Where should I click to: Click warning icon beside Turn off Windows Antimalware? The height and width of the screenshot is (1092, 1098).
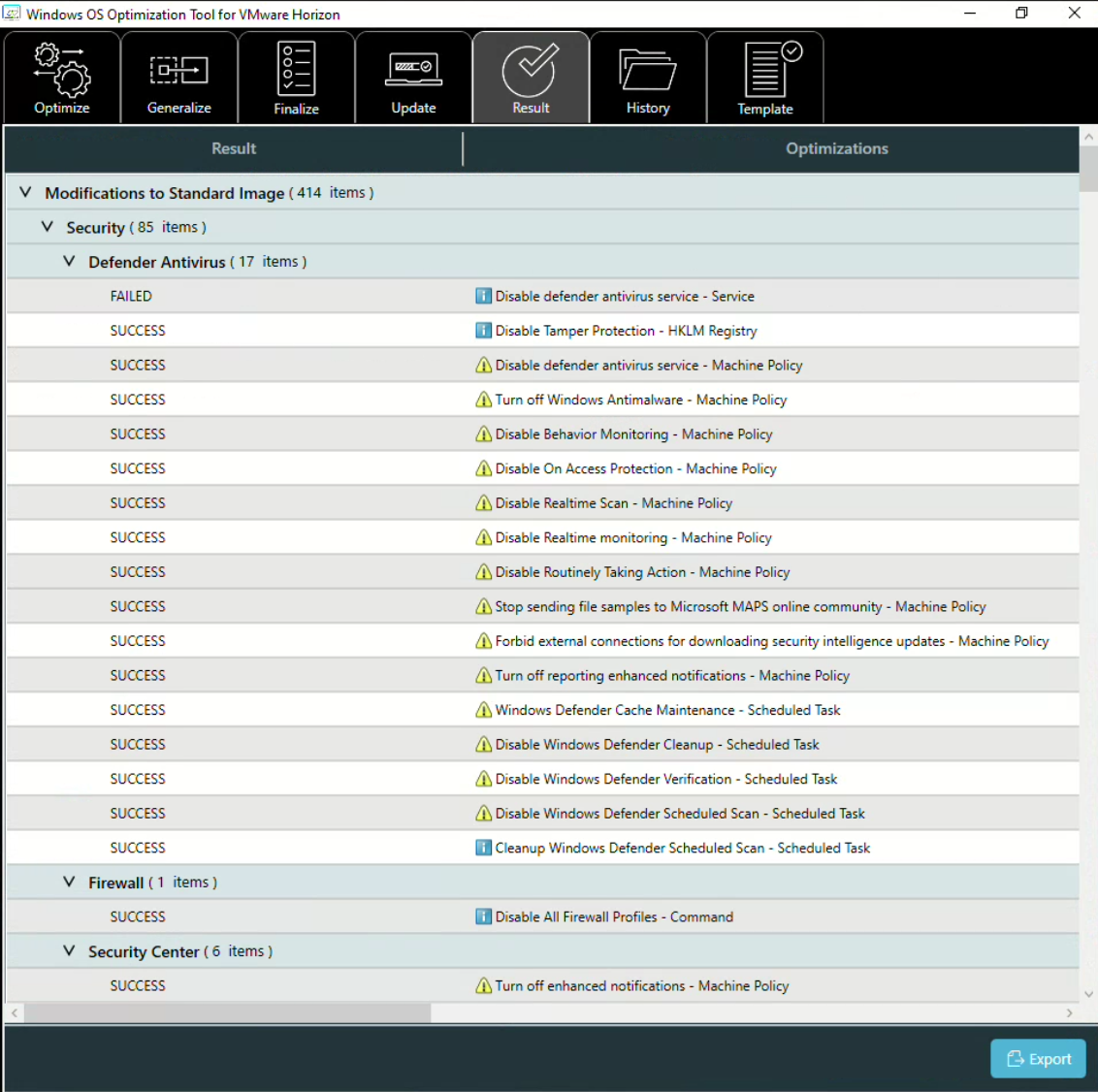483,400
